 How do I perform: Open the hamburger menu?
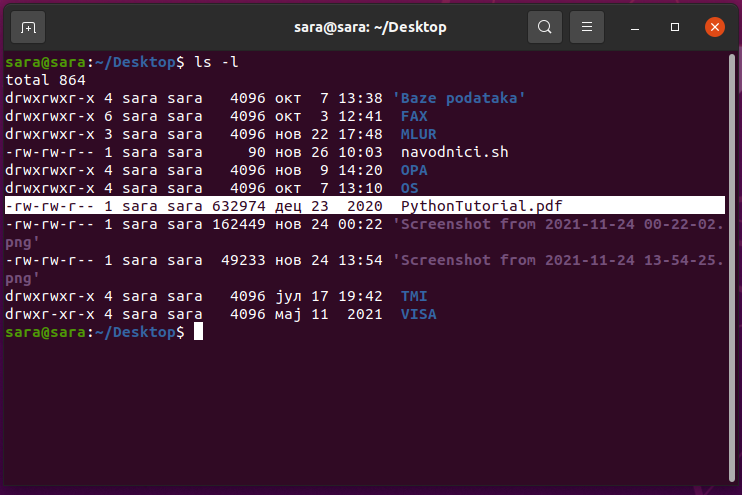point(587,27)
